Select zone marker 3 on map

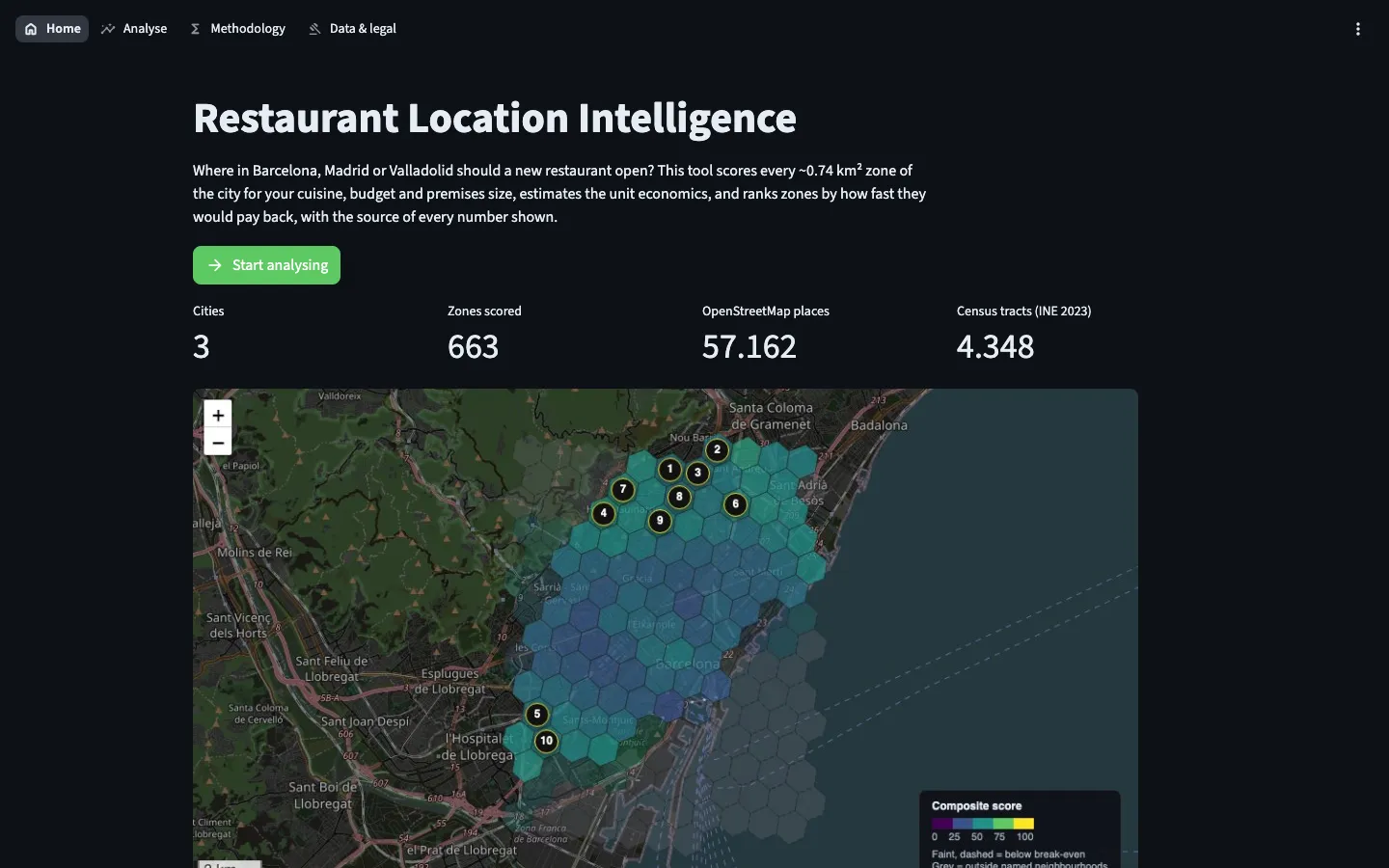[697, 473]
